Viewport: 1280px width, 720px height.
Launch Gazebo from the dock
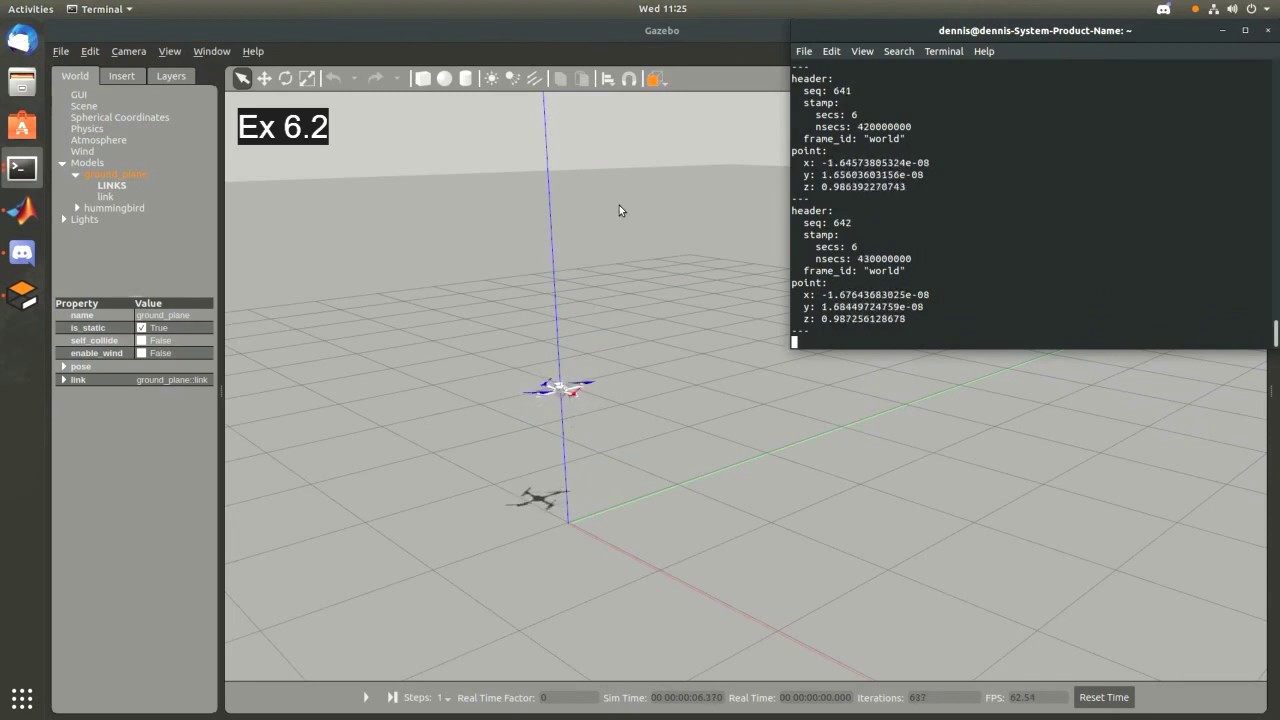click(22, 295)
